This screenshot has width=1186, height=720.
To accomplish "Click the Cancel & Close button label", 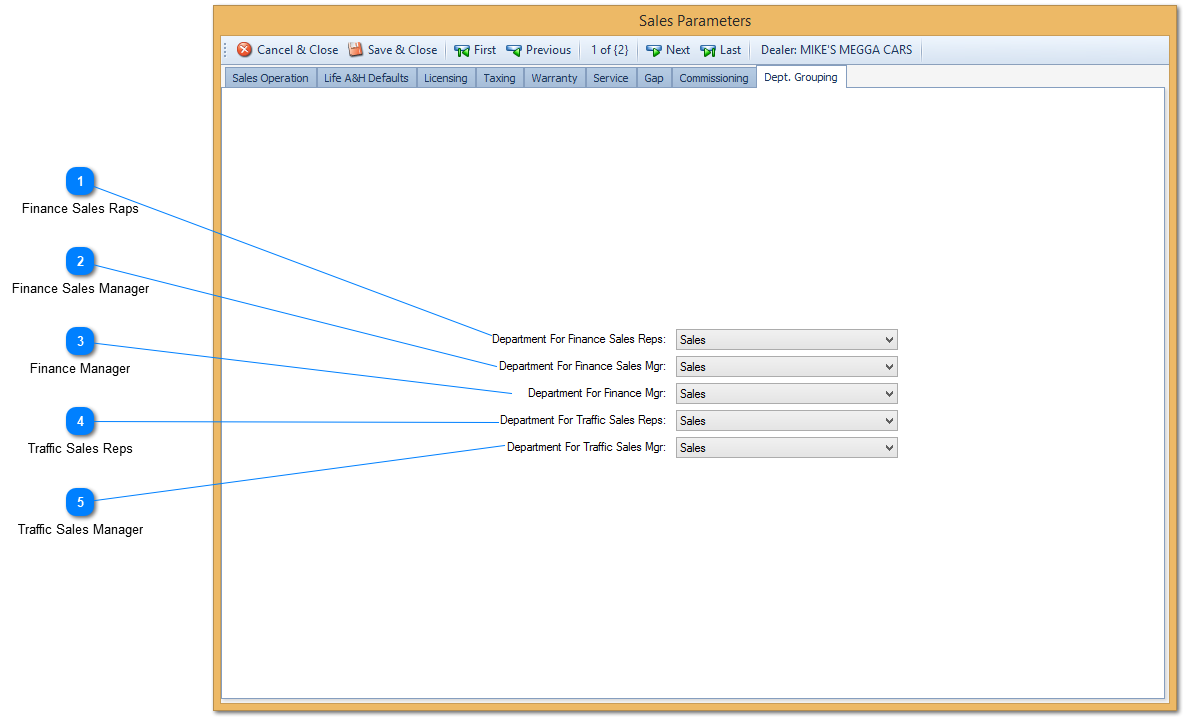I will 297,50.
